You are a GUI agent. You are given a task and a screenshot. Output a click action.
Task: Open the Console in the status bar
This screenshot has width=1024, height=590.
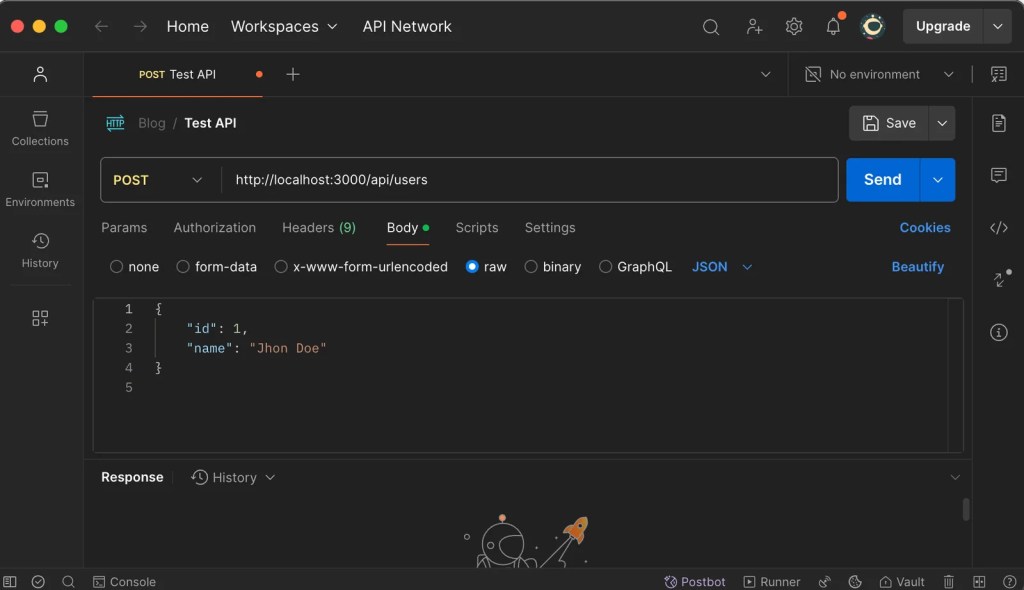[x=124, y=582]
